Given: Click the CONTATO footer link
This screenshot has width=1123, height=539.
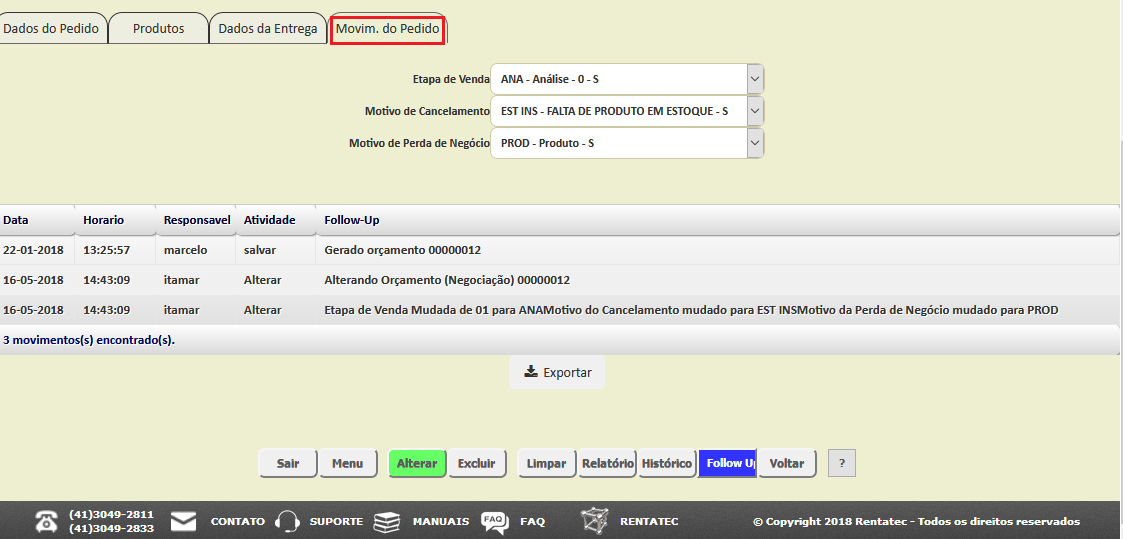Looking at the screenshot, I should tap(238, 522).
